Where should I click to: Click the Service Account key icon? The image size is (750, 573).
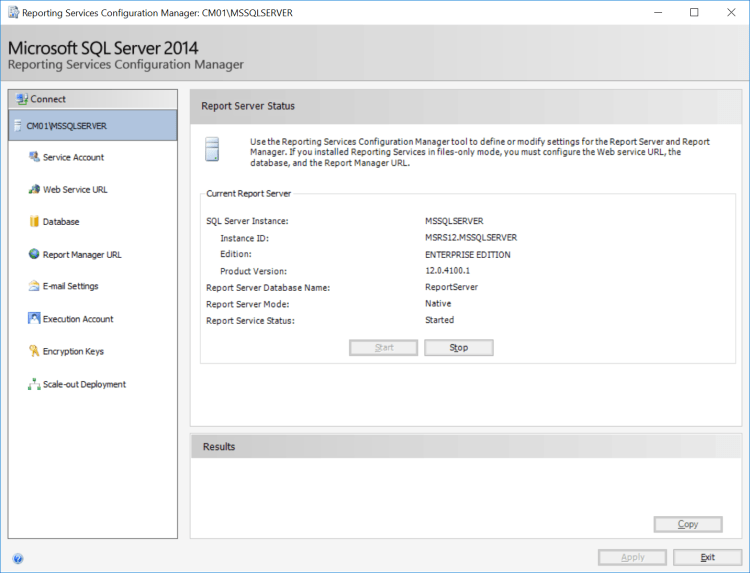click(x=34, y=157)
